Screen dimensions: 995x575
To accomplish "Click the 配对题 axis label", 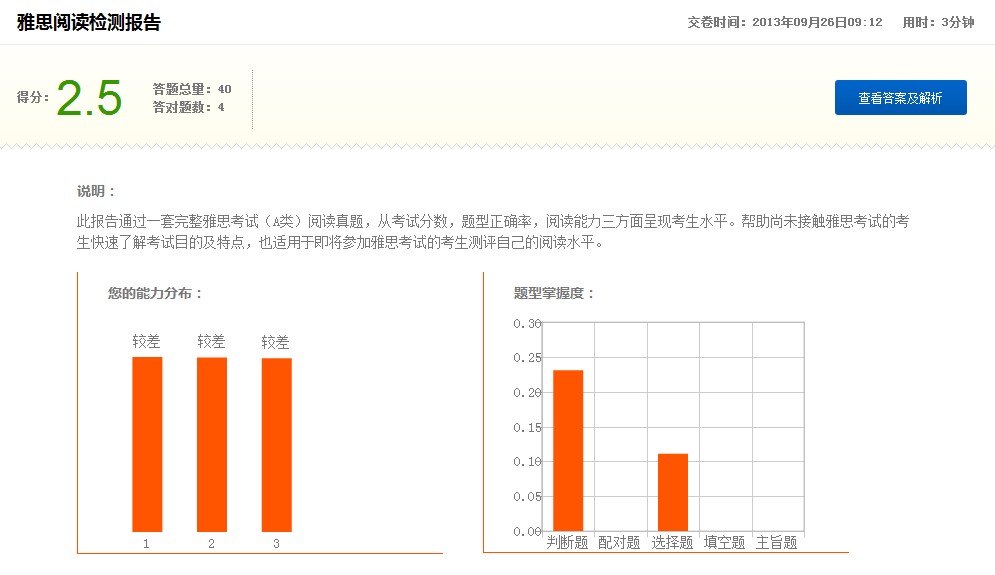I will coord(619,543).
